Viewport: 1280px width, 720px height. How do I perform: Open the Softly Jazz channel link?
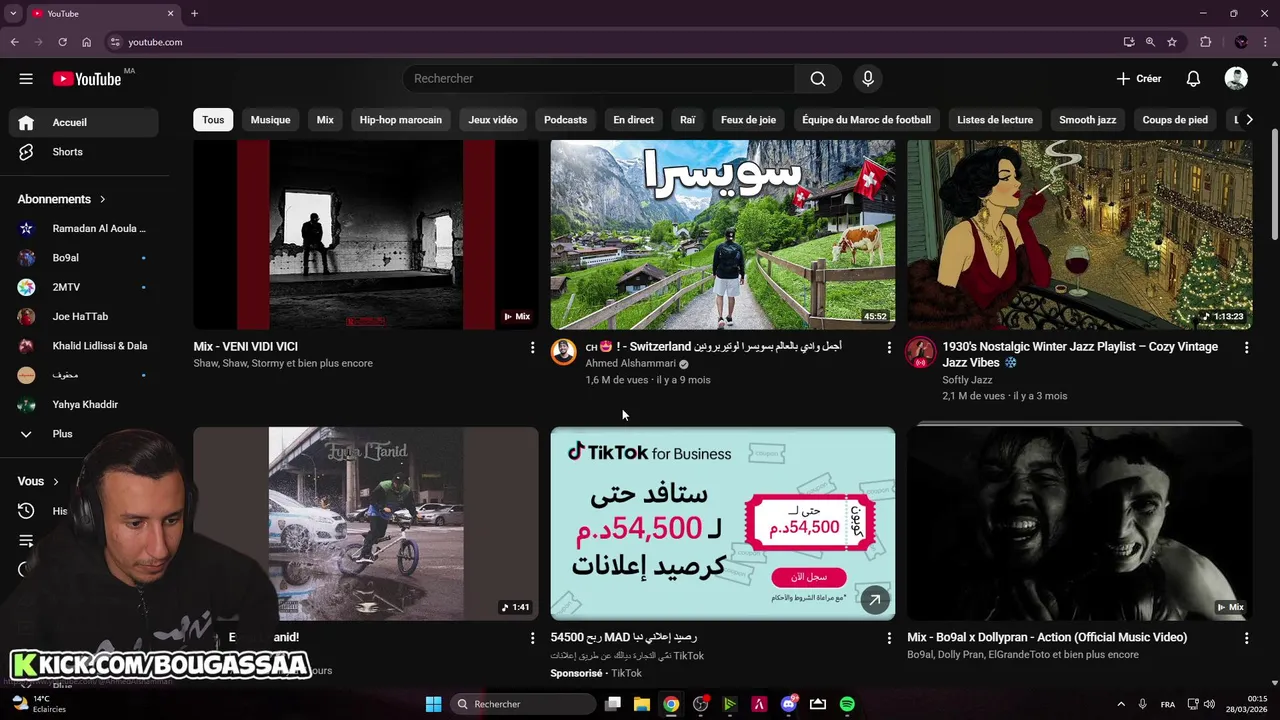(967, 380)
